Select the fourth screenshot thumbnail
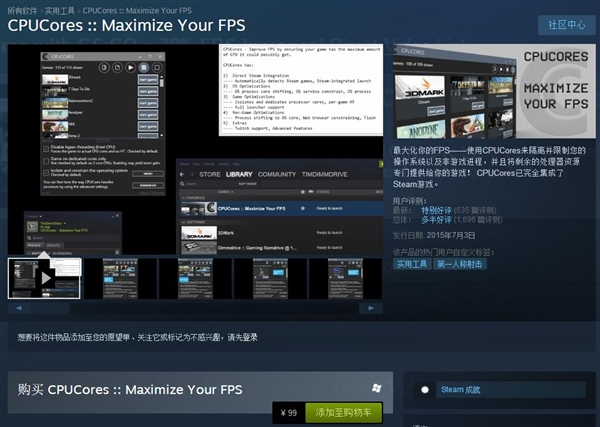This screenshot has width=600, height=427. 270,279
